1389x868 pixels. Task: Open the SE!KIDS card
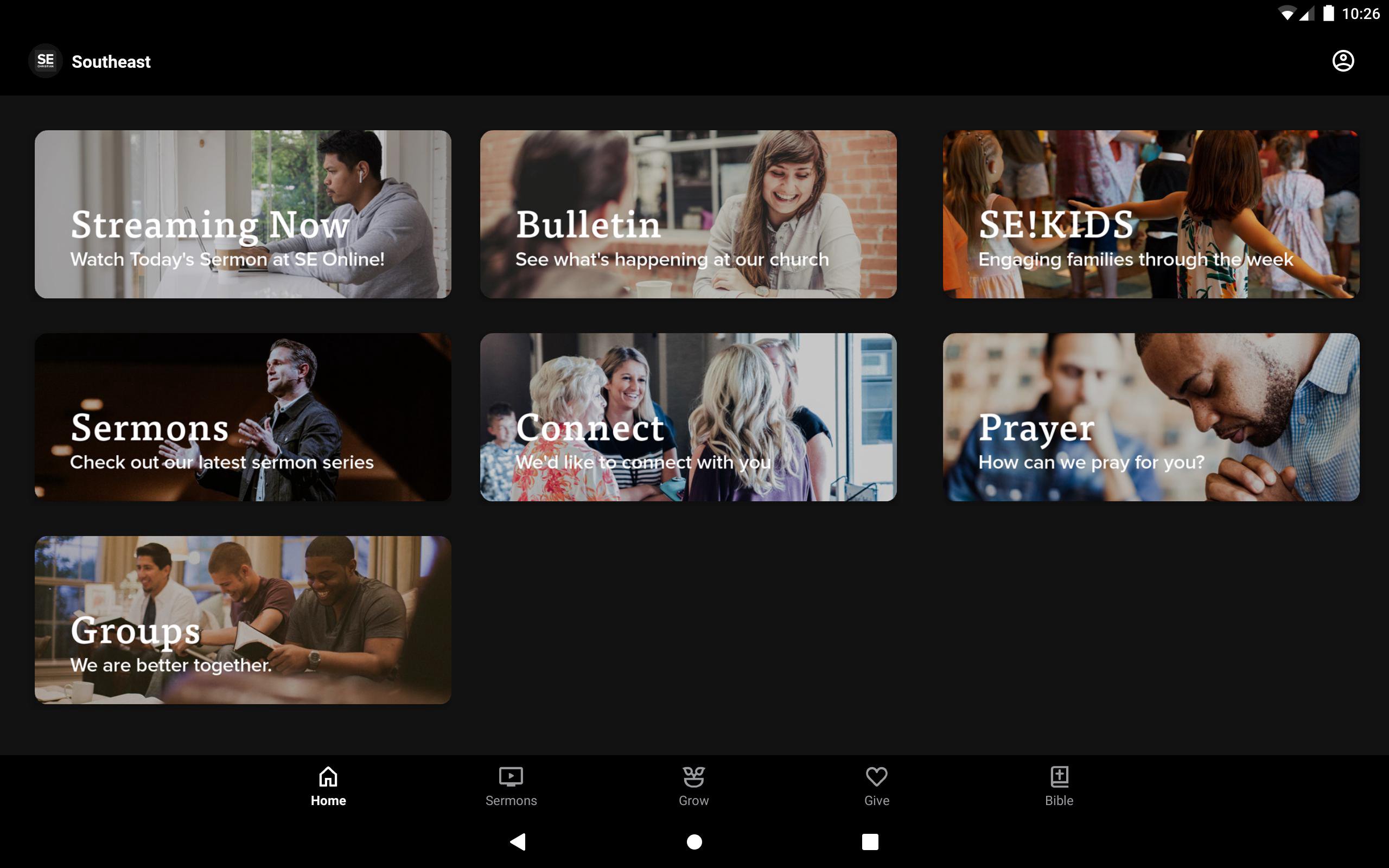click(x=1151, y=214)
